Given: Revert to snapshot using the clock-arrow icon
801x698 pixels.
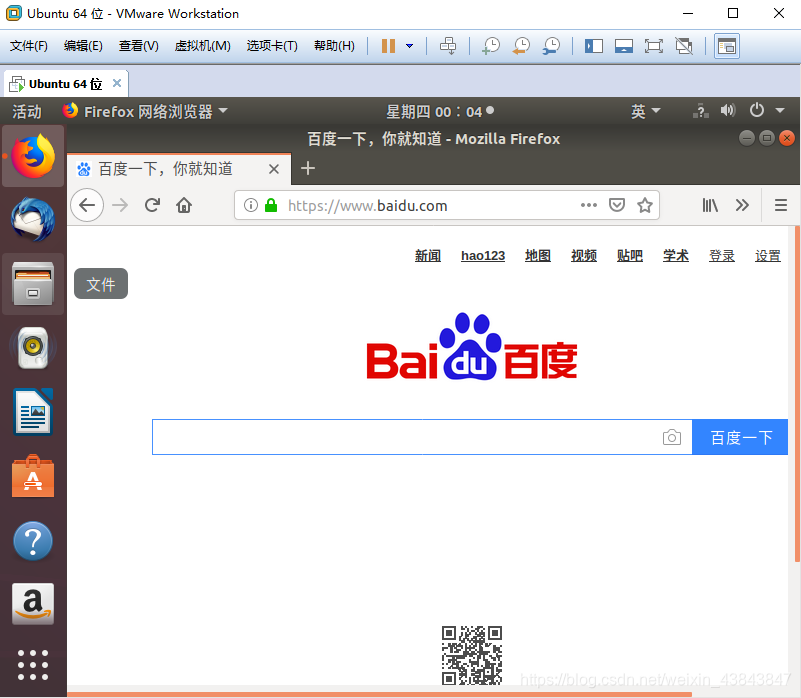Looking at the screenshot, I should 521,46.
